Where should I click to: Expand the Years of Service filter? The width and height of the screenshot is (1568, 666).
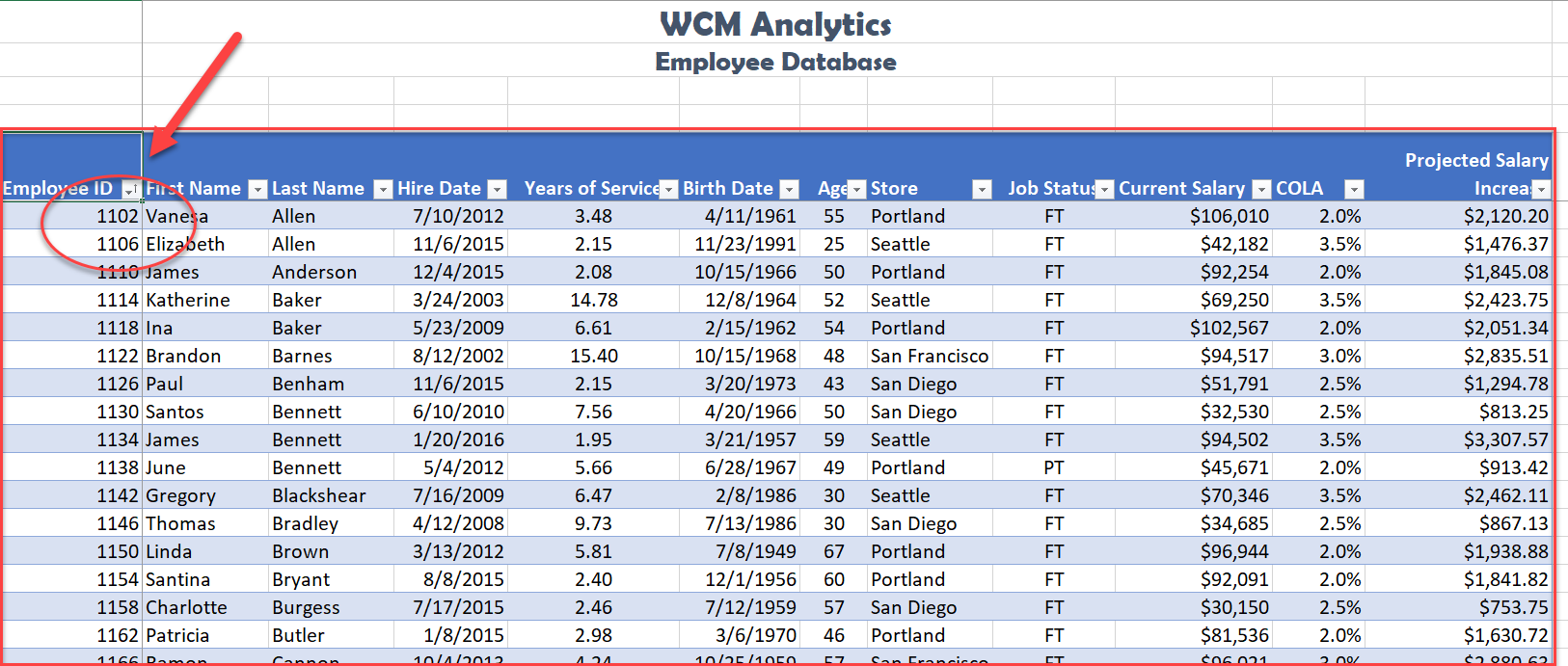(x=668, y=190)
